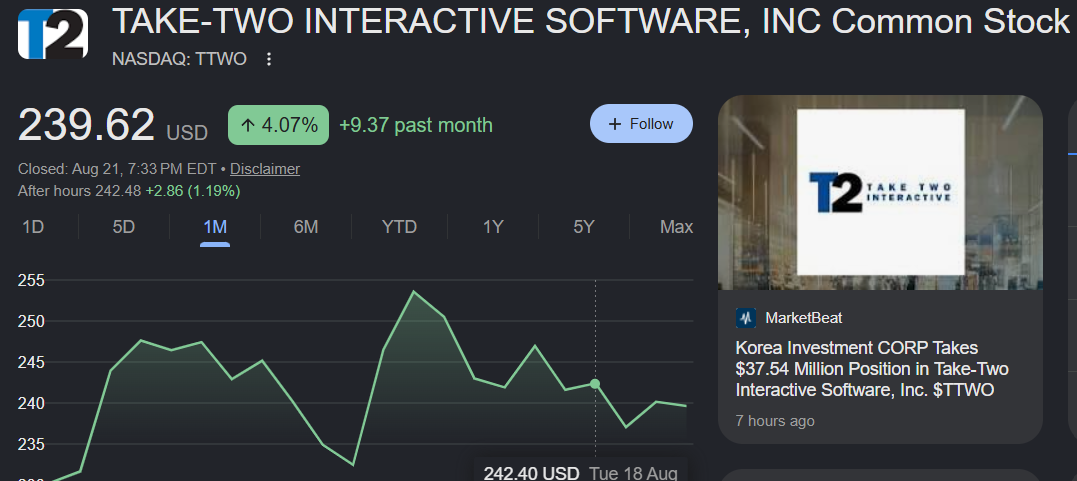The height and width of the screenshot is (481, 1077).
Task: Click the Take-Two Interactive Software title
Action: tap(590, 22)
